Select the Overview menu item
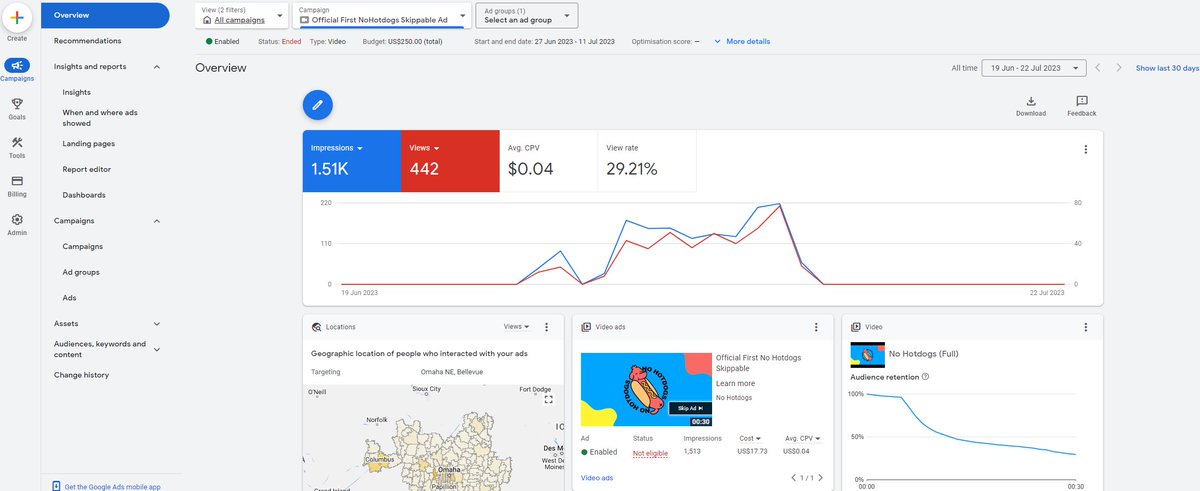Image resolution: width=1200 pixels, height=491 pixels. (105, 15)
